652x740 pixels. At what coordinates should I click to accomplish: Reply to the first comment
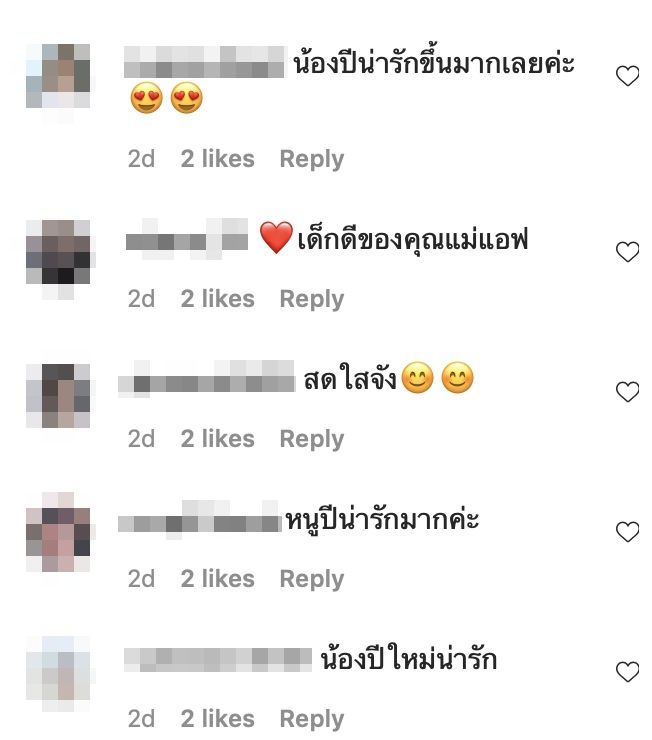tap(312, 160)
